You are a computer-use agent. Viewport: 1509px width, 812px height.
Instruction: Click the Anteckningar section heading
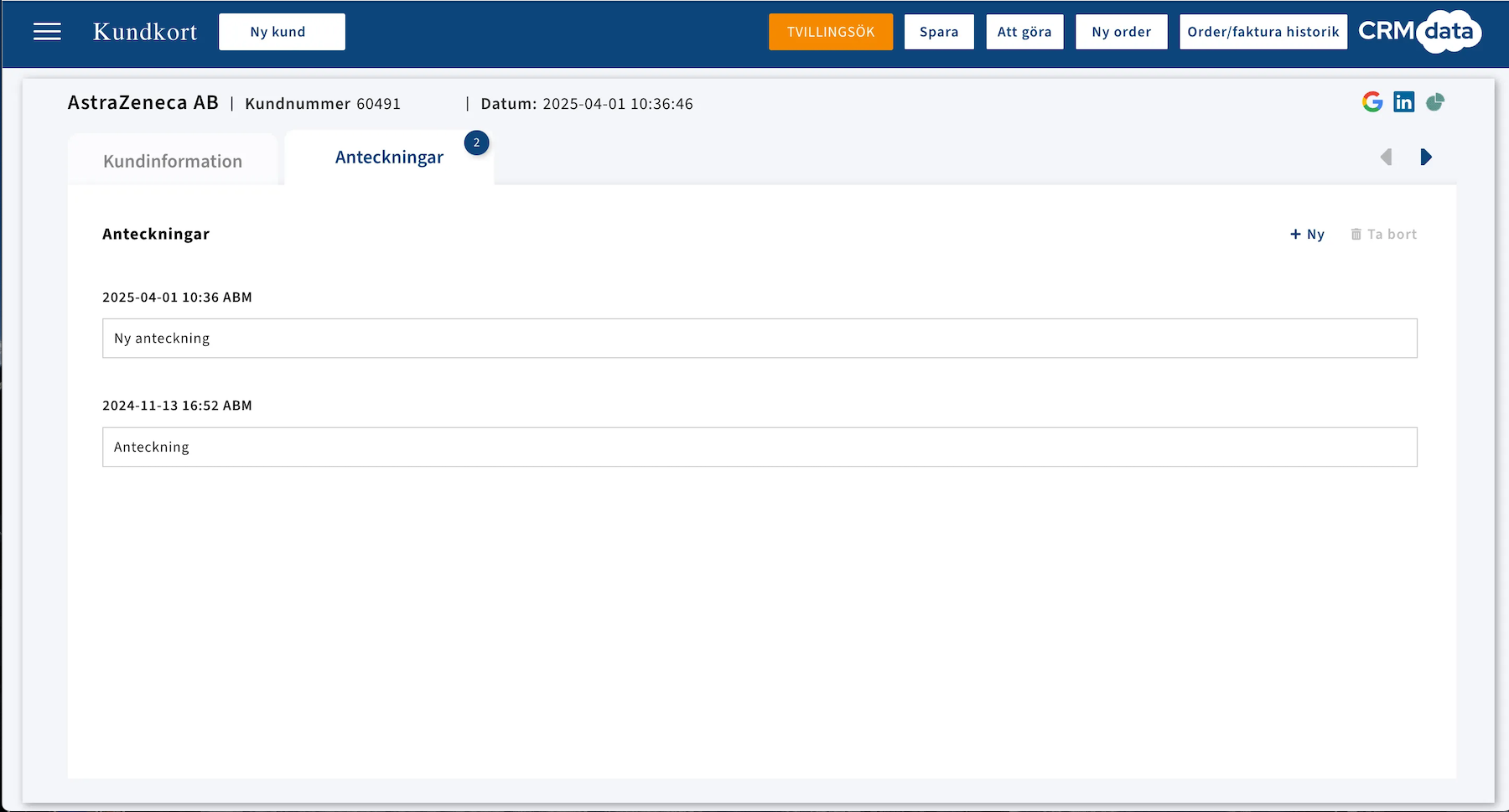156,235
